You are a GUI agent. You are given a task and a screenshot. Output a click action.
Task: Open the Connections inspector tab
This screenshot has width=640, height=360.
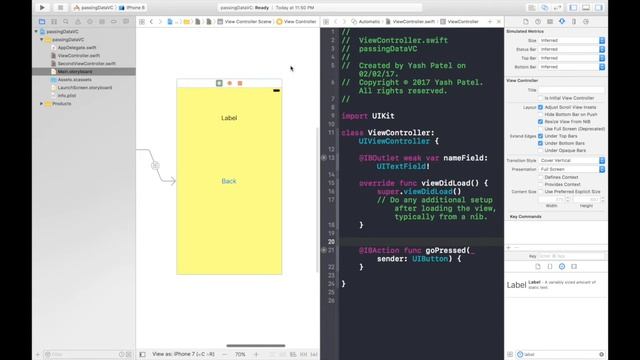click(x=586, y=22)
